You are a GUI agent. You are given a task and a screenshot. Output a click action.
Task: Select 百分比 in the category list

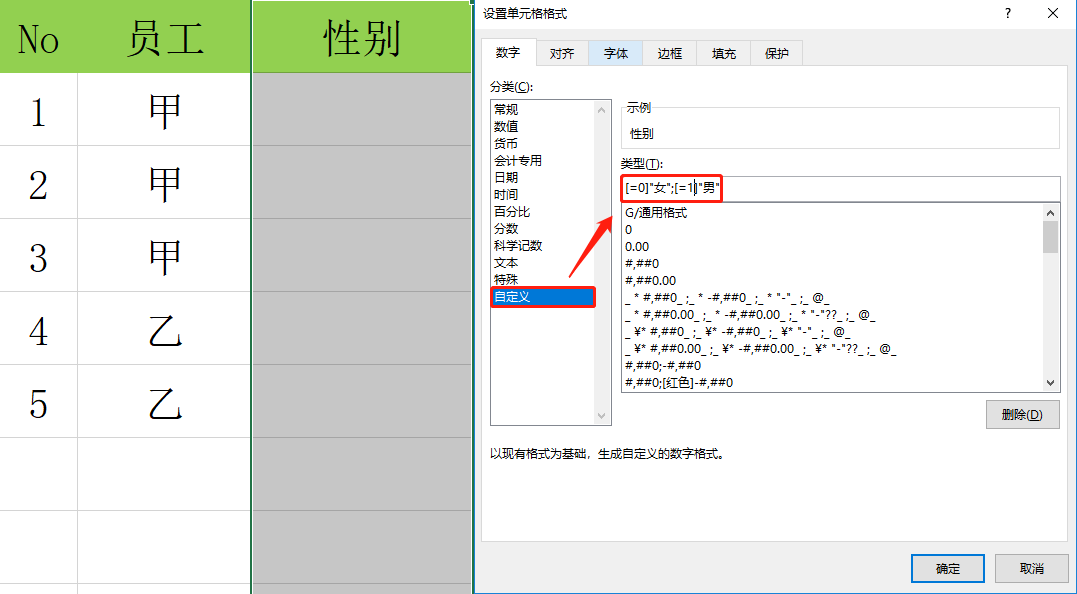coord(543,212)
